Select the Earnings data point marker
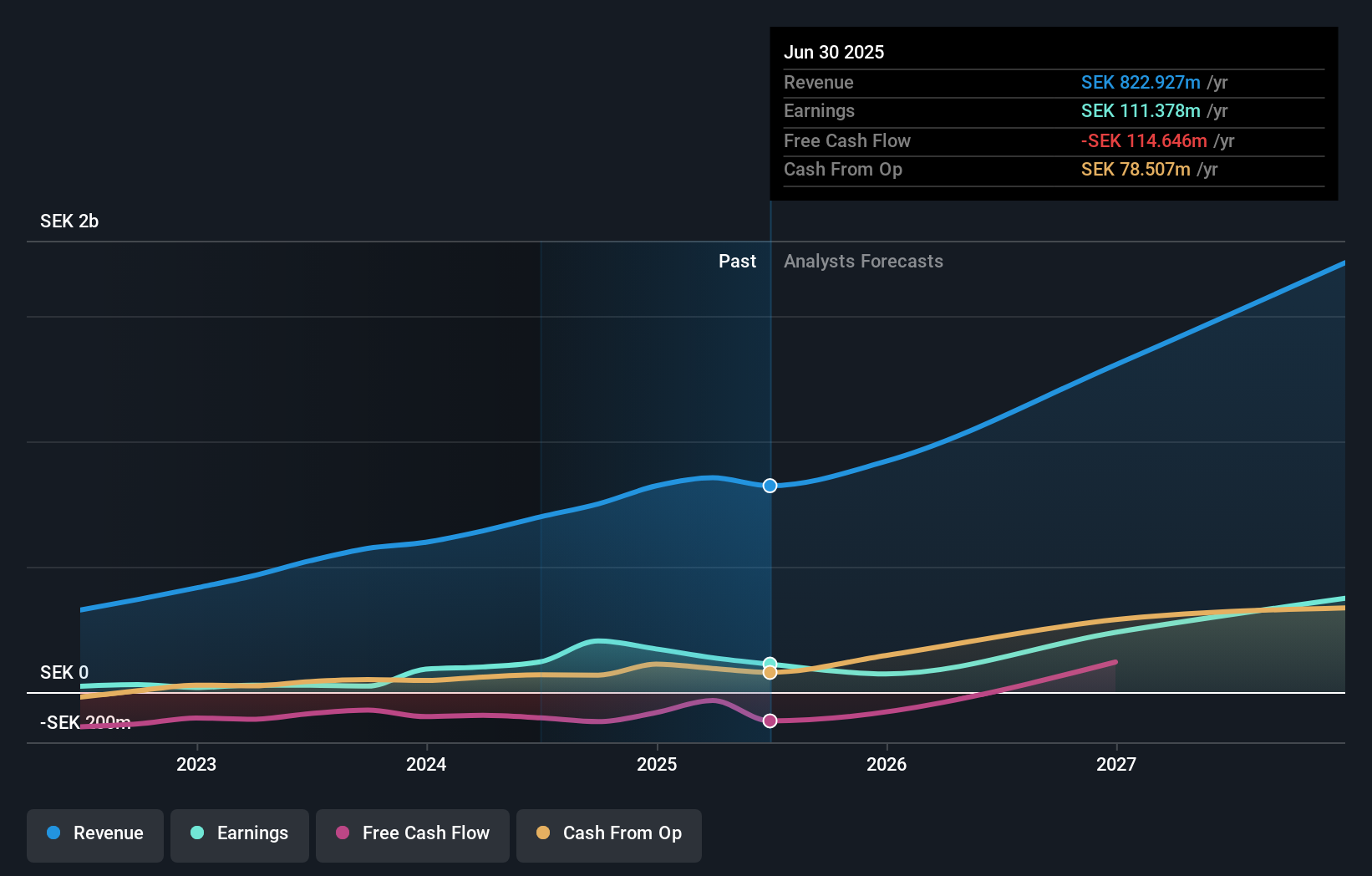This screenshot has width=1372, height=876. coord(770,663)
